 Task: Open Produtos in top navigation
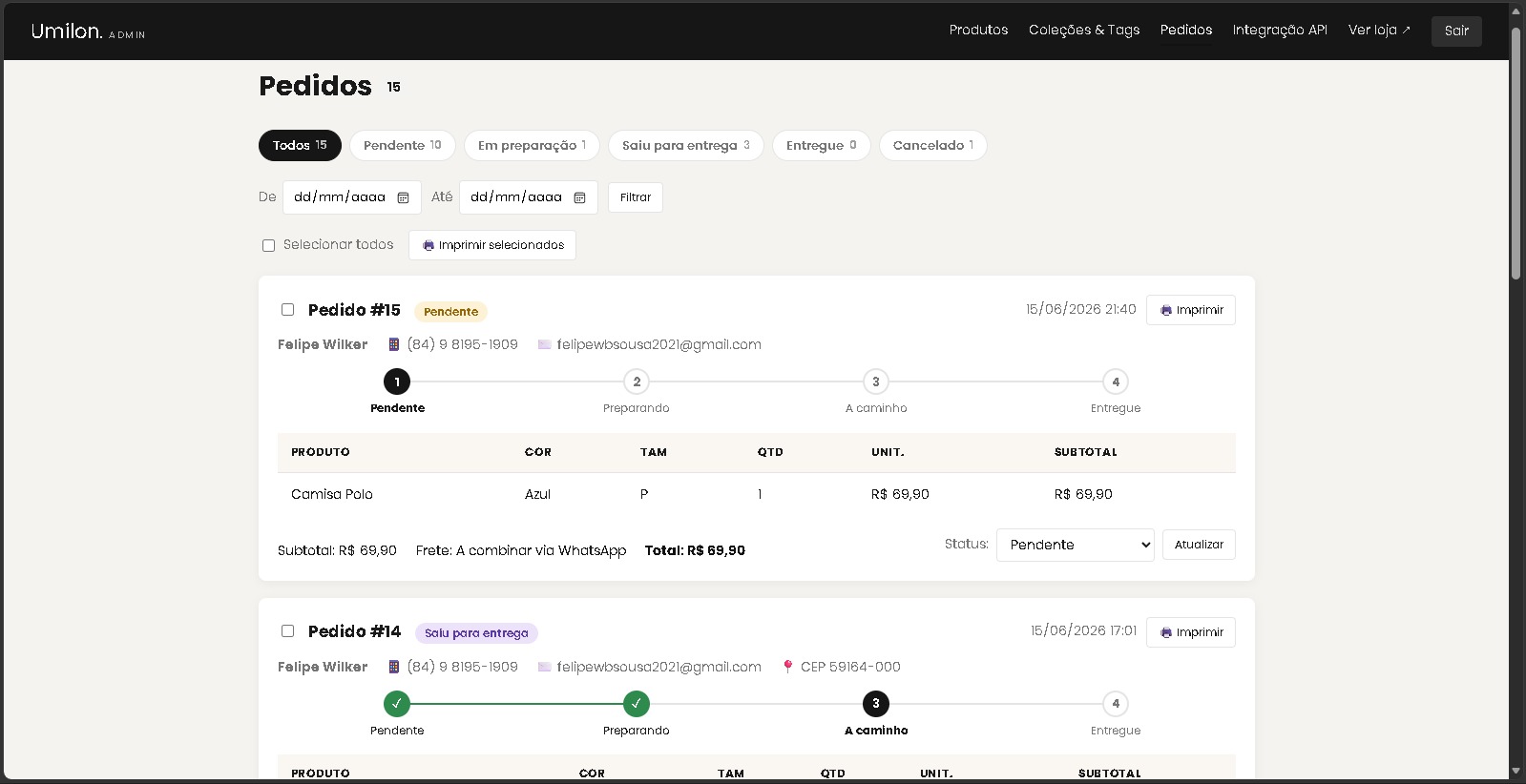pyautogui.click(x=978, y=31)
